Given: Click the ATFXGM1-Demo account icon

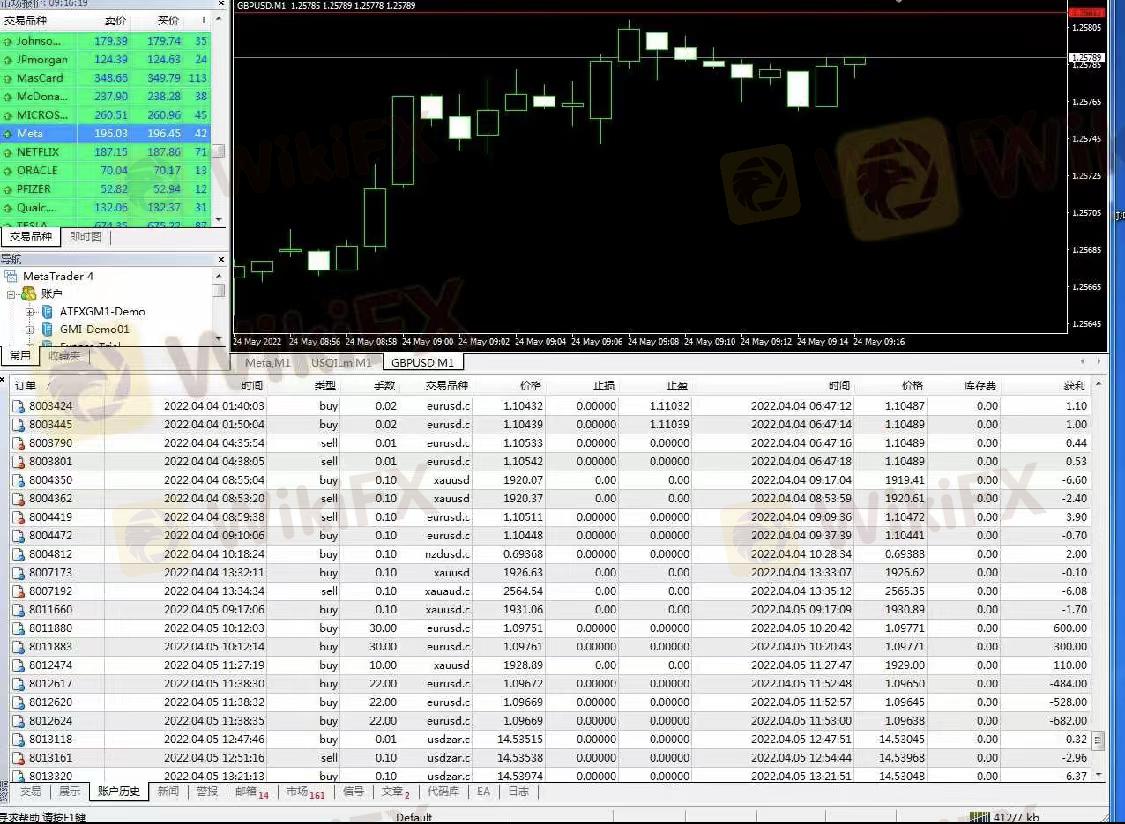Looking at the screenshot, I should 47,312.
